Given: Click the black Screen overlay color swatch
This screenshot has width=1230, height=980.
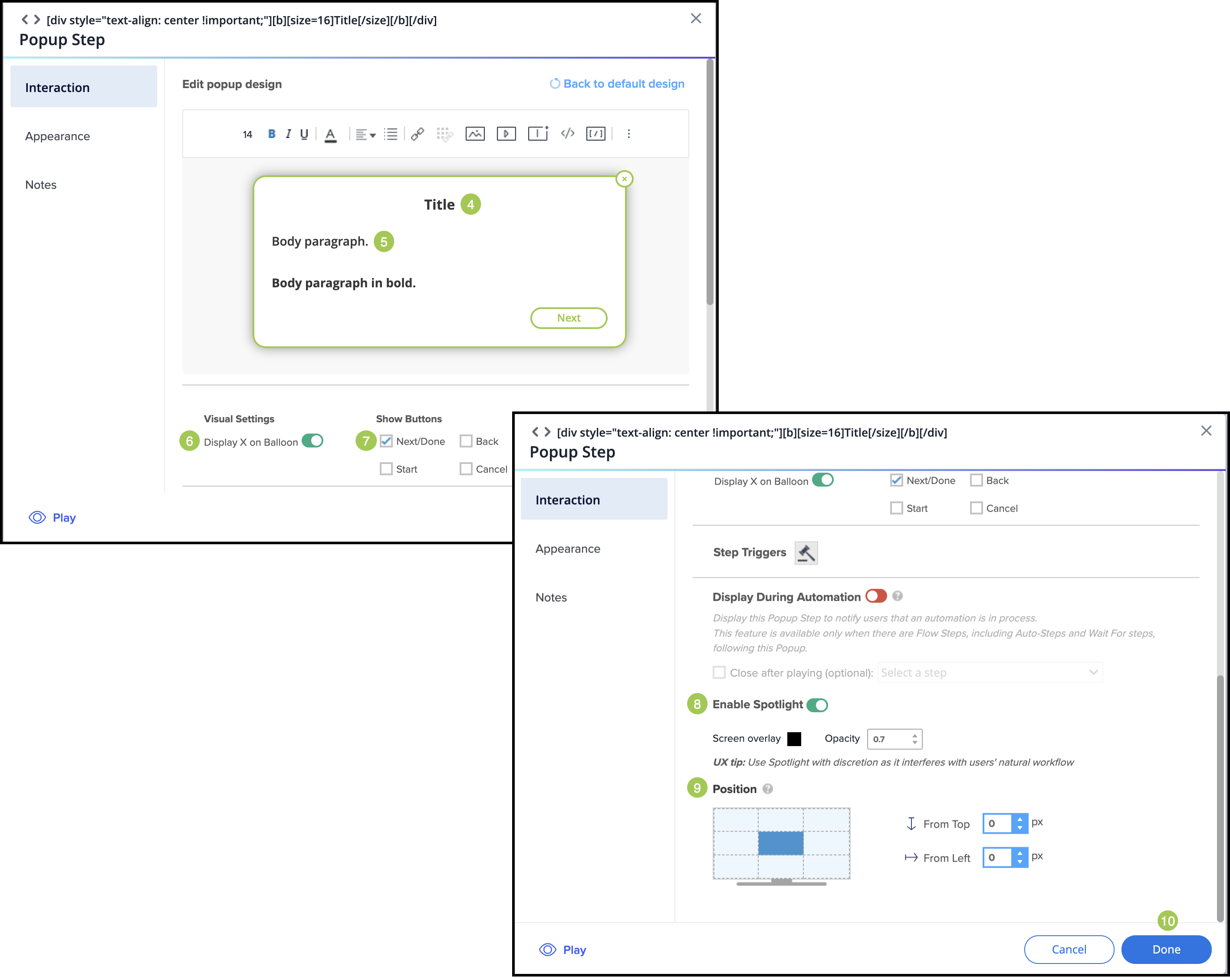Looking at the screenshot, I should [x=793, y=739].
